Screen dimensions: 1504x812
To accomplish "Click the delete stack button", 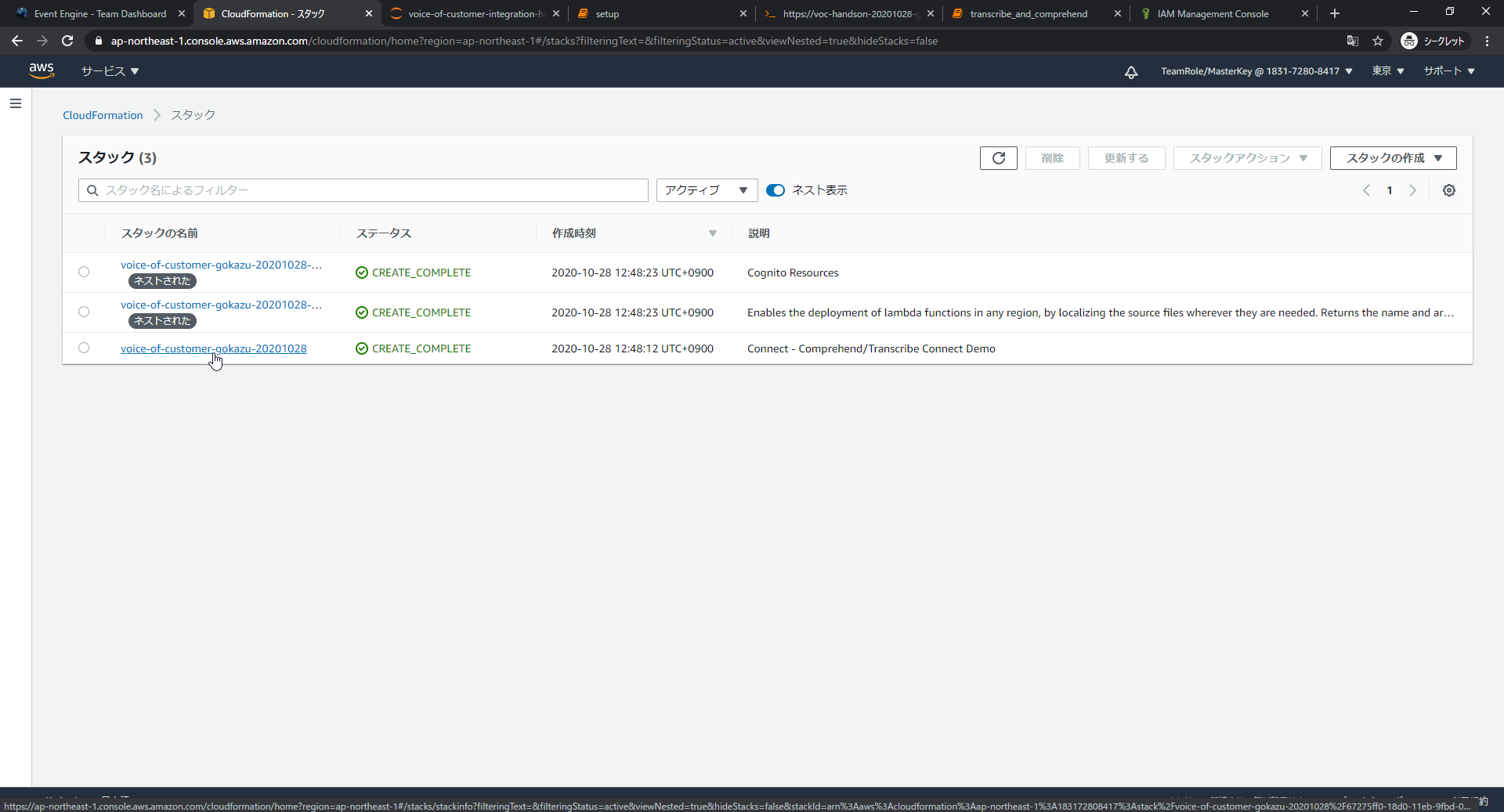I will click(1052, 158).
